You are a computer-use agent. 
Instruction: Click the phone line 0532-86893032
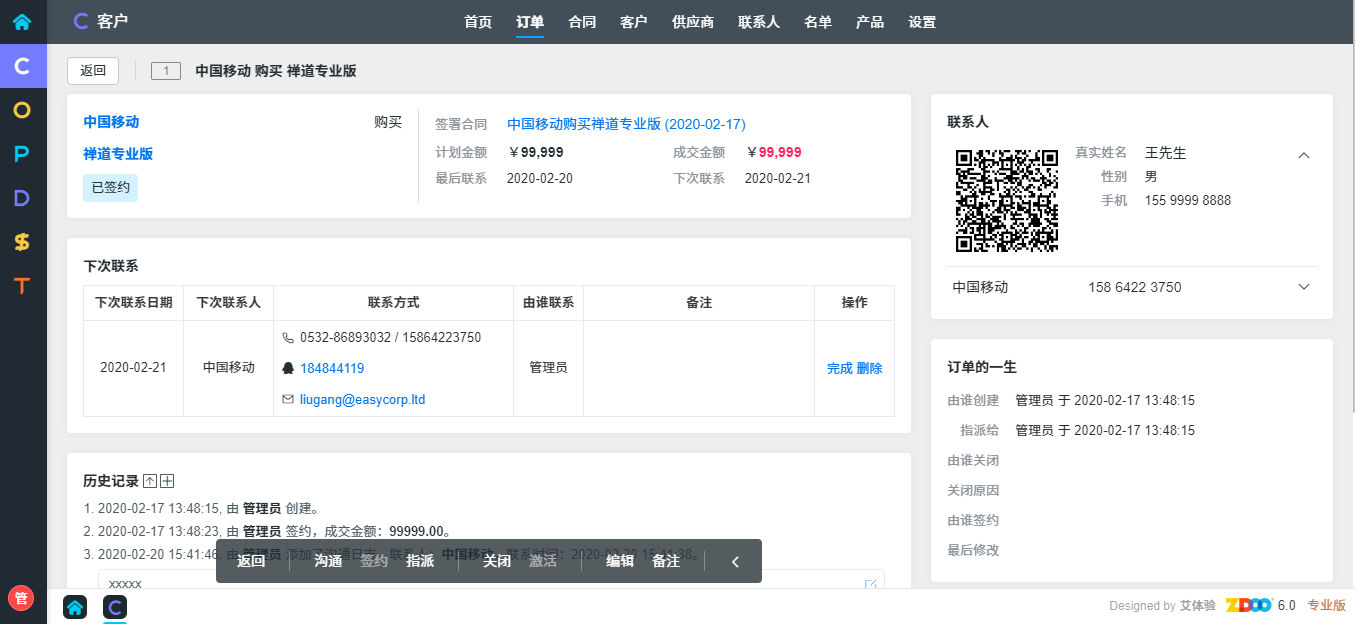390,338
